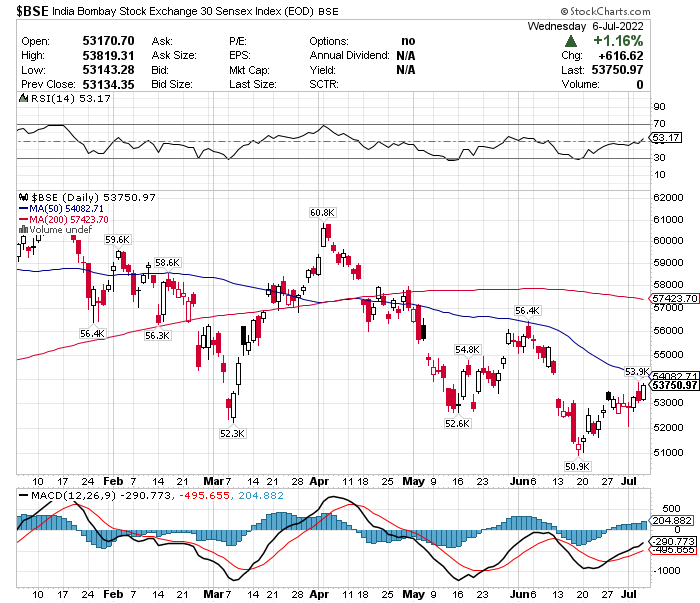Click the High value 53819.31
Viewport: 700px width, 603px height.
coord(108,55)
